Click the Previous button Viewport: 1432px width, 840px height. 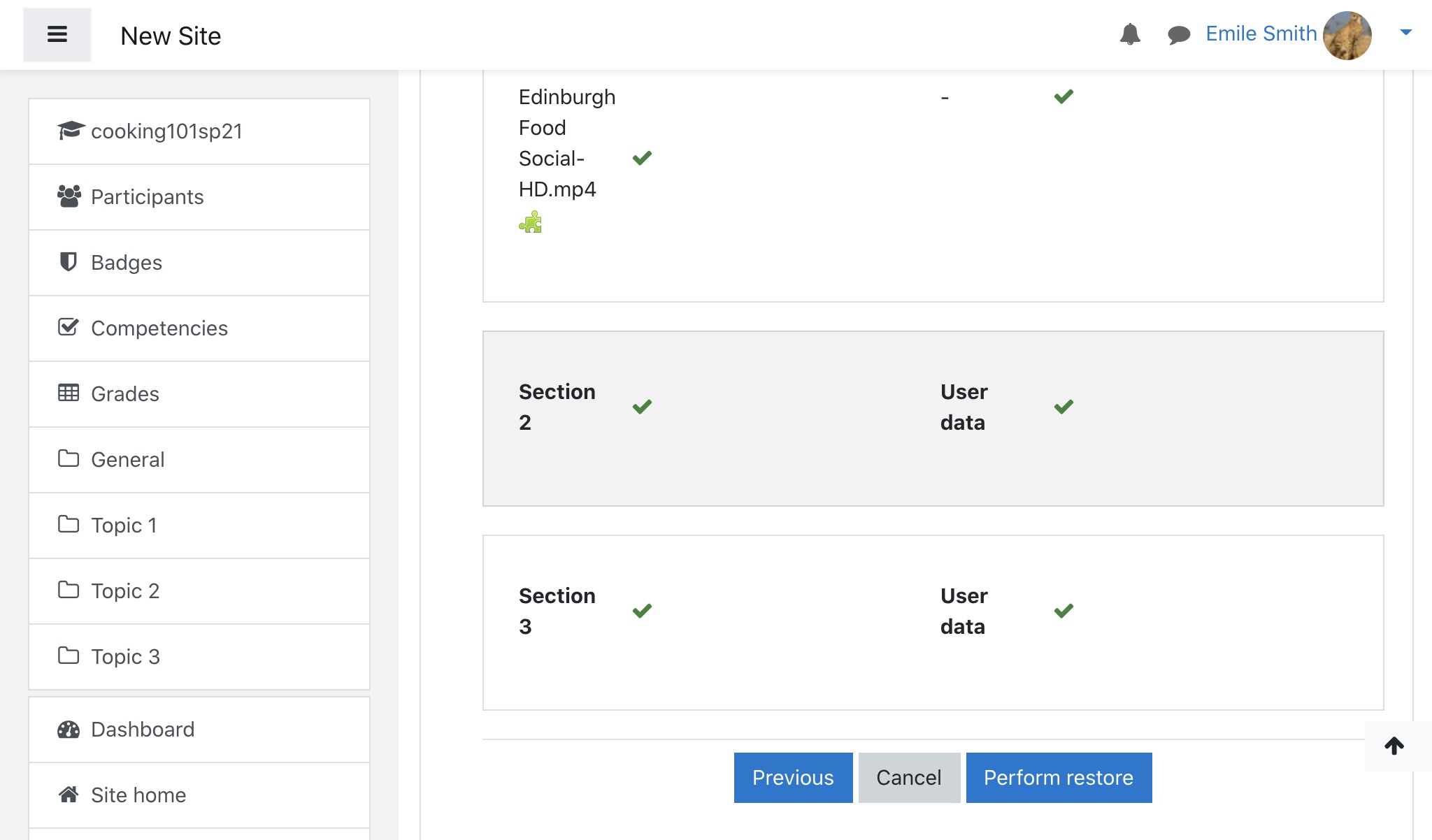(x=793, y=778)
